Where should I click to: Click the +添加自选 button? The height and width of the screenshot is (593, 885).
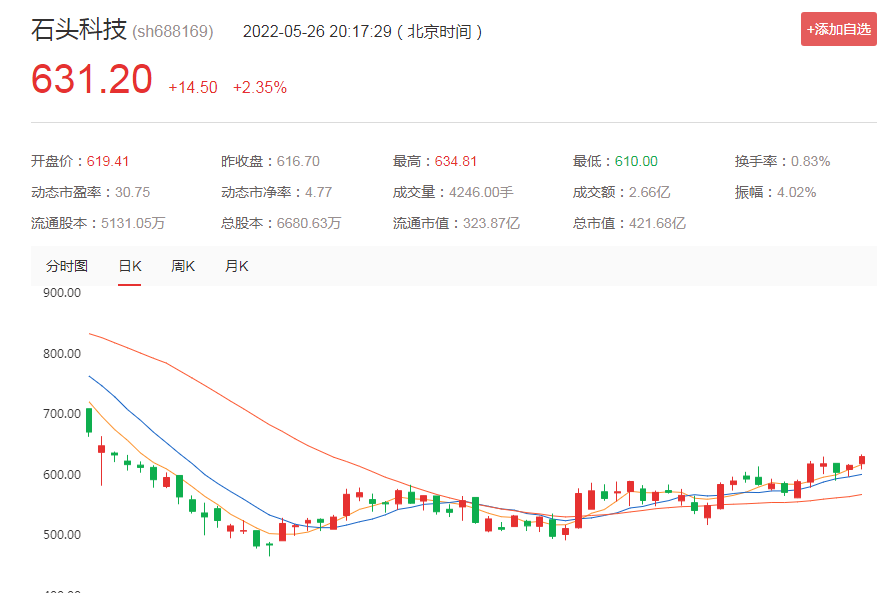[838, 29]
